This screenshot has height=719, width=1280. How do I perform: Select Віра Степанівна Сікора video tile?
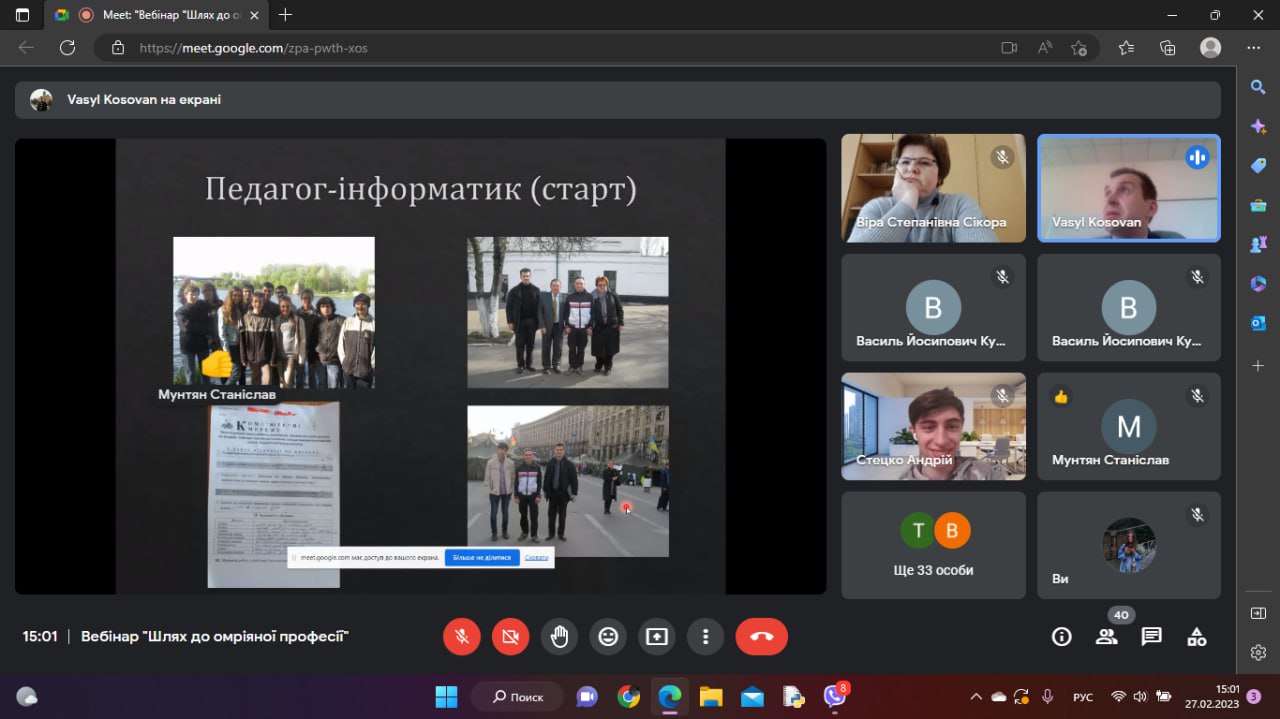pos(933,188)
